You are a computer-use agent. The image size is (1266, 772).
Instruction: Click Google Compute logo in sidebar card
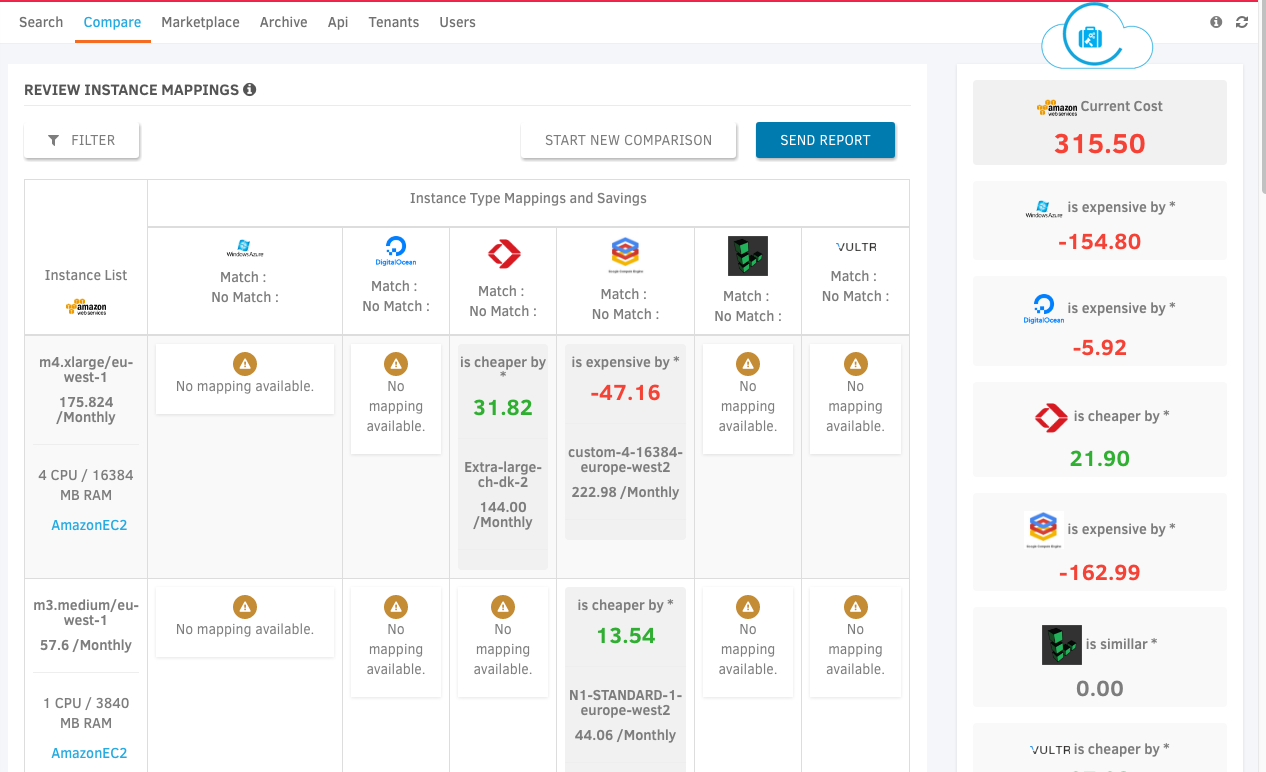point(1043,530)
